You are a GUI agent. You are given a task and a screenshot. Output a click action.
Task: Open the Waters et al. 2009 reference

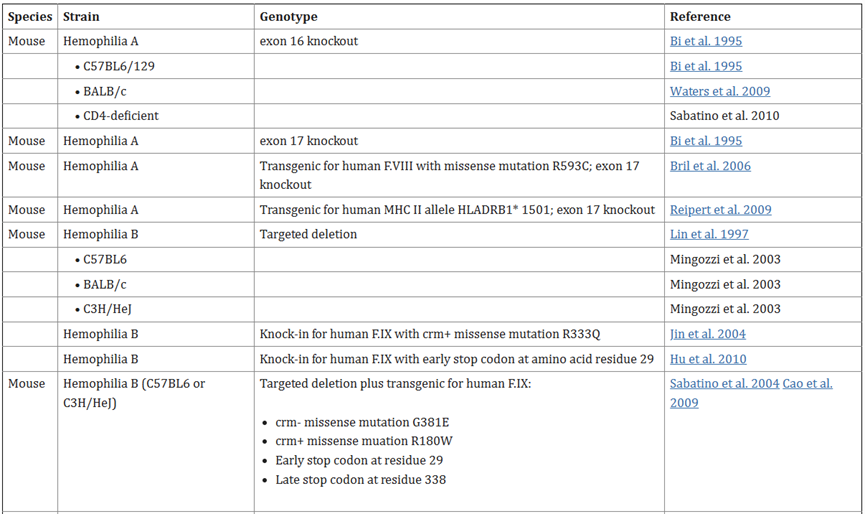click(719, 92)
